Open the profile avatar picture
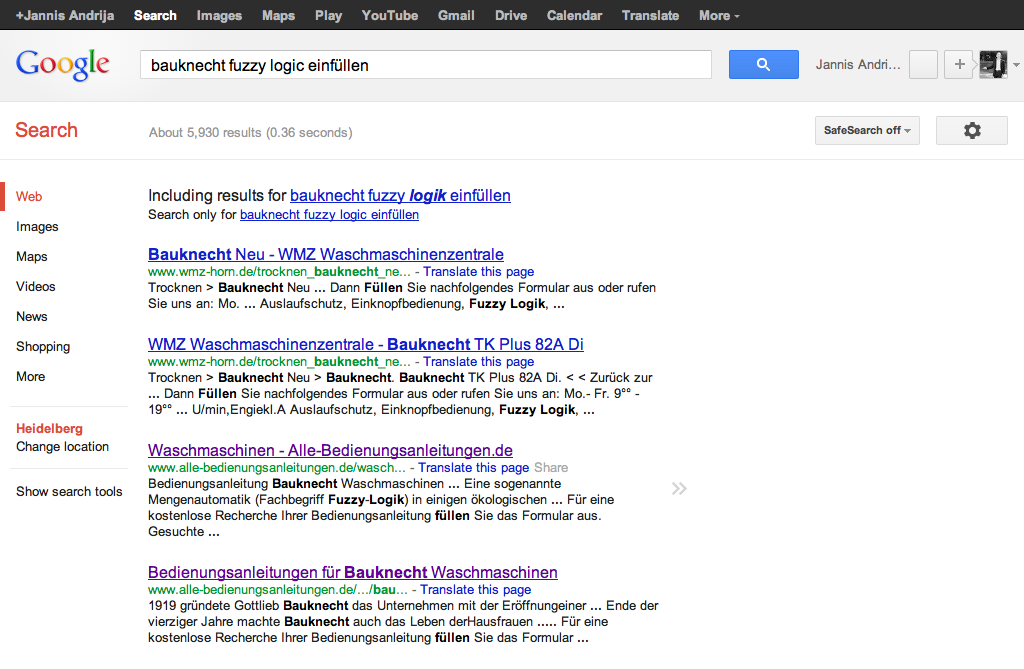The height and width of the screenshot is (669, 1024). tap(993, 65)
